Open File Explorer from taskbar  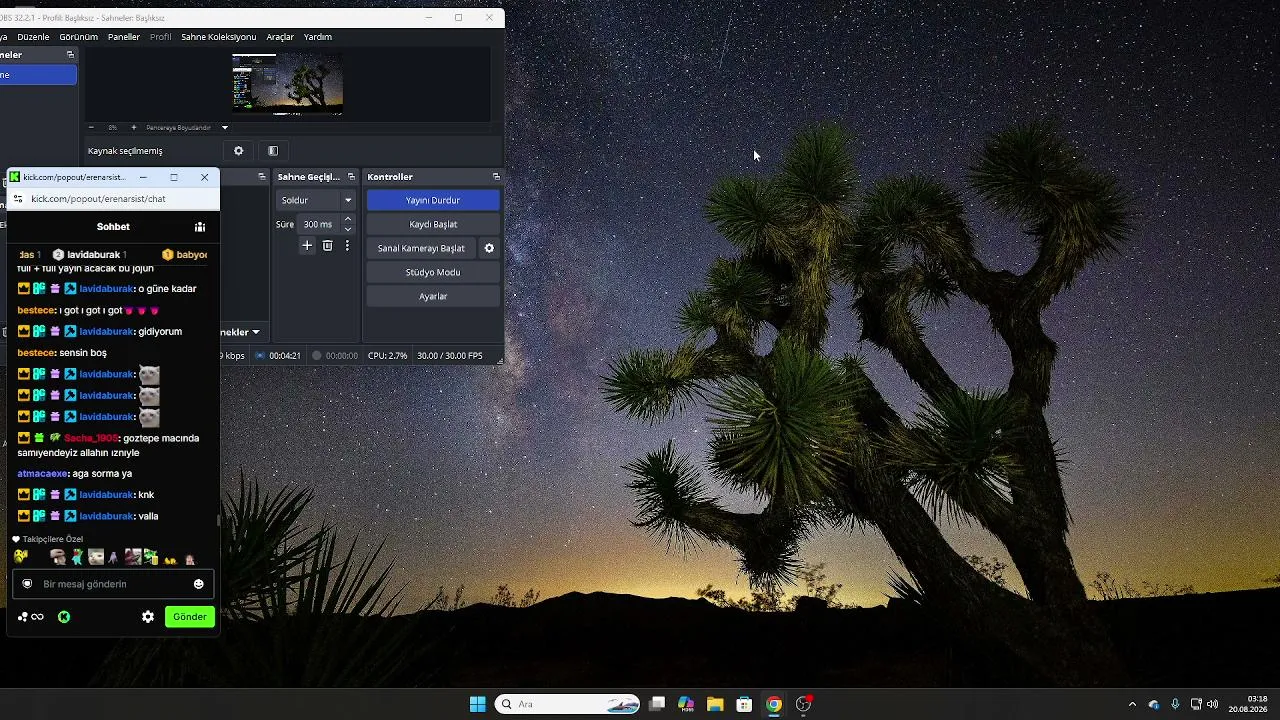[x=715, y=704]
